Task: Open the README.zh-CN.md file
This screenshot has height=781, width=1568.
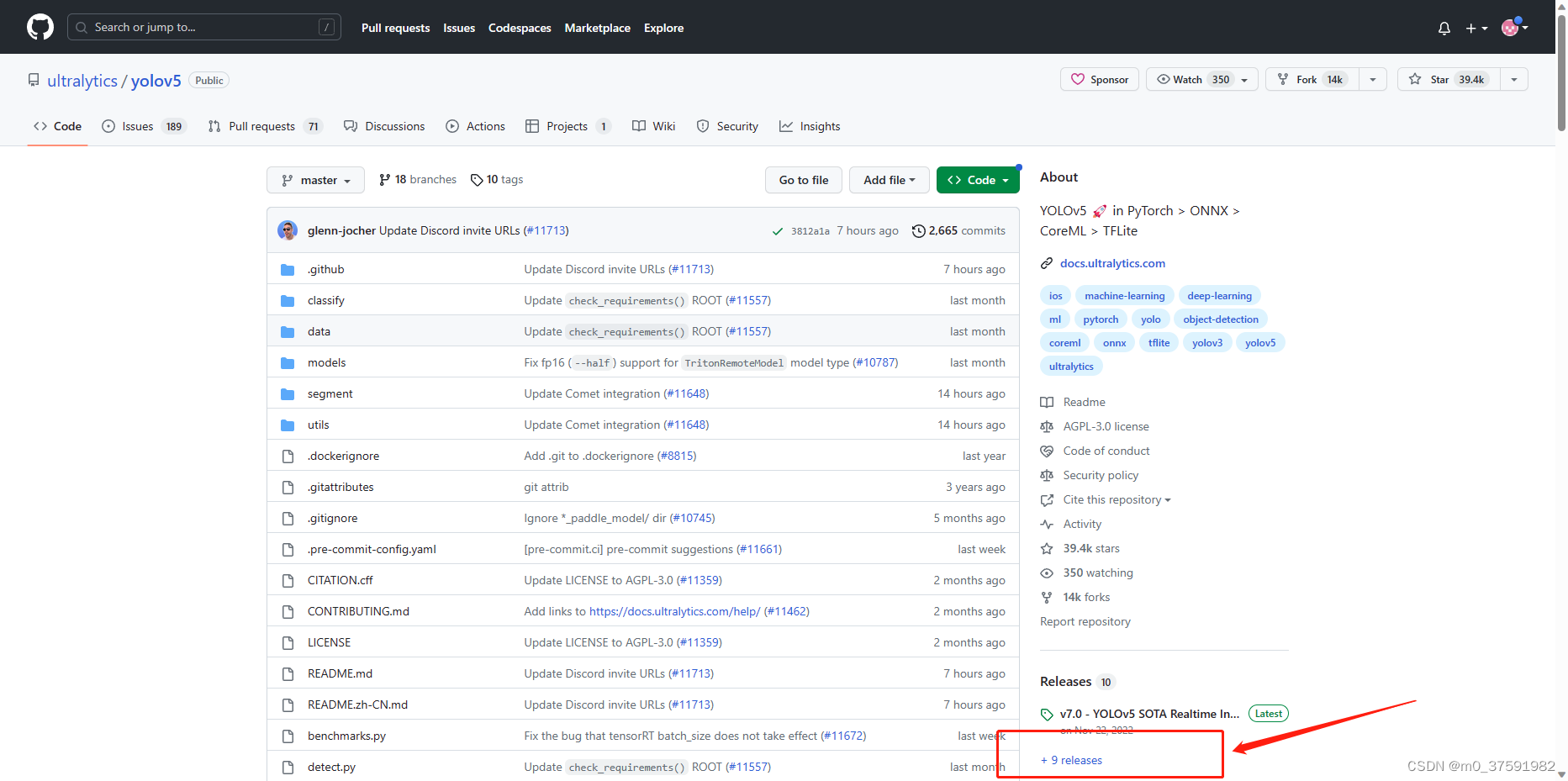Action: [x=357, y=704]
